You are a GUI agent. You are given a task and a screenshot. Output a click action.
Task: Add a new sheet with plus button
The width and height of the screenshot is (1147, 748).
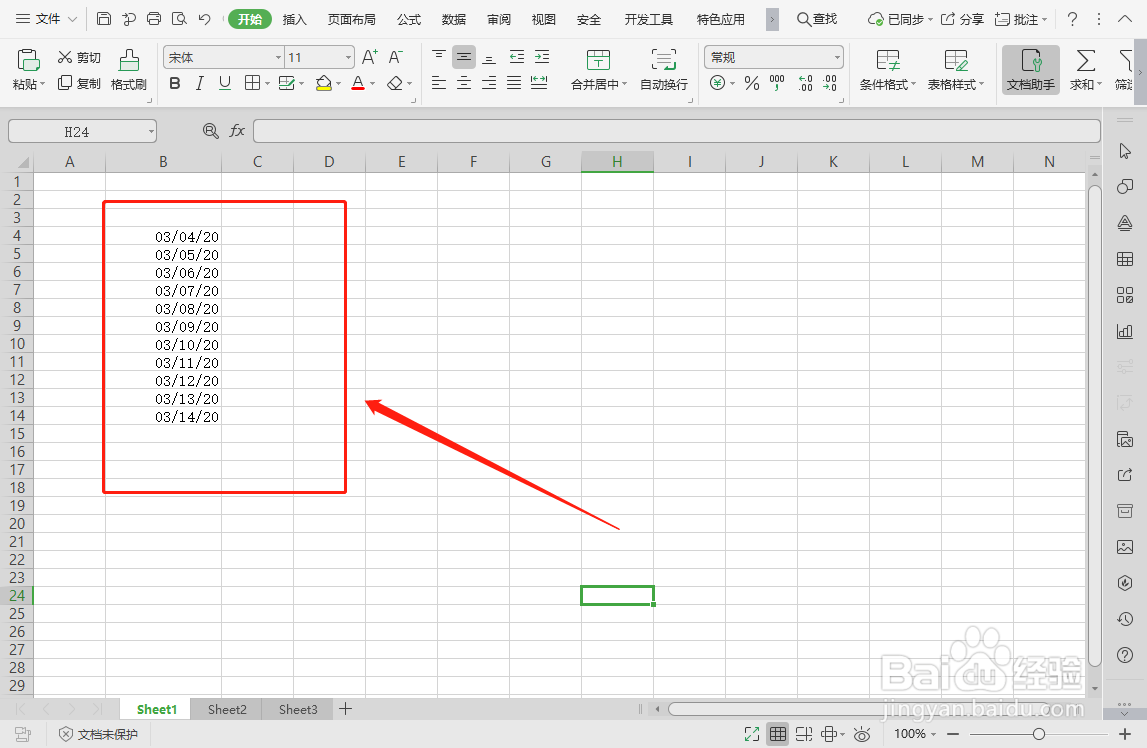tap(346, 709)
